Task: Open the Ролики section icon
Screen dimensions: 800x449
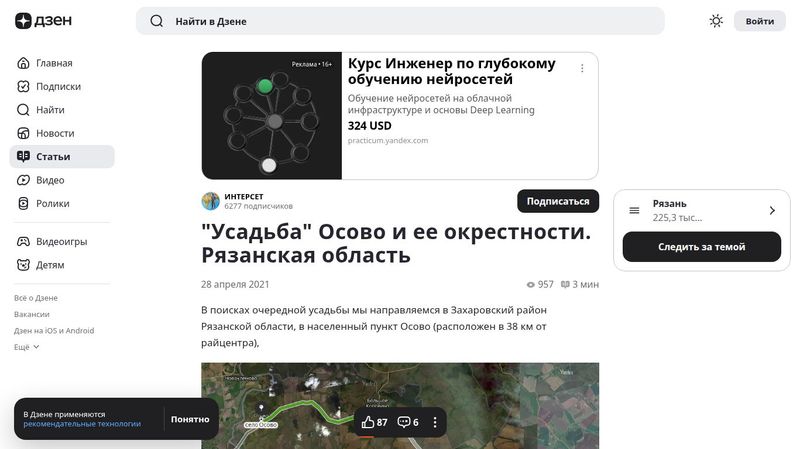Action: click(x=23, y=204)
